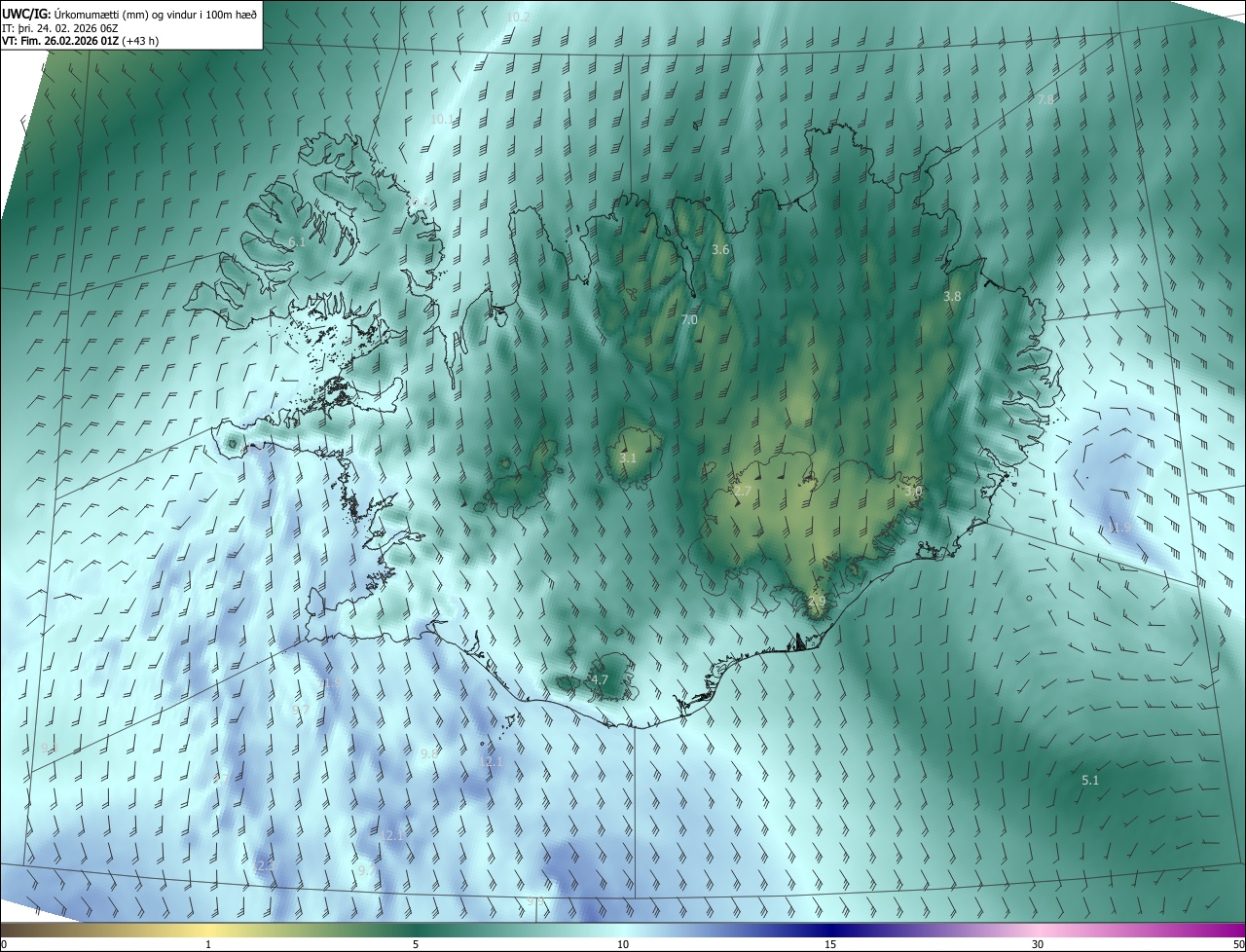This screenshot has width=1246, height=952.
Task: Click the 10.1 precipitation value label
Action: (x=442, y=119)
